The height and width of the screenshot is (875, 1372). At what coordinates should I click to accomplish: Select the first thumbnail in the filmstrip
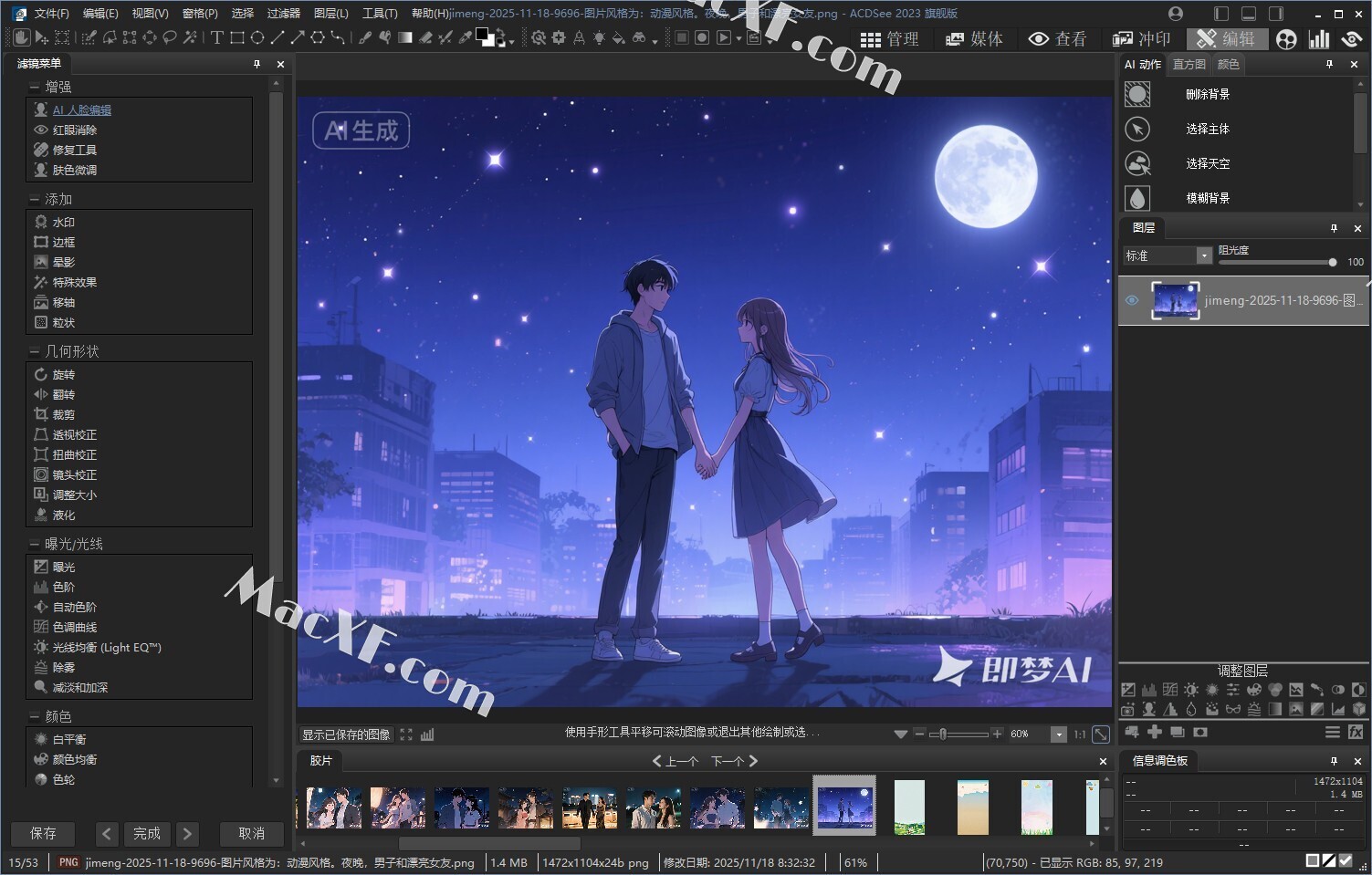click(x=333, y=807)
